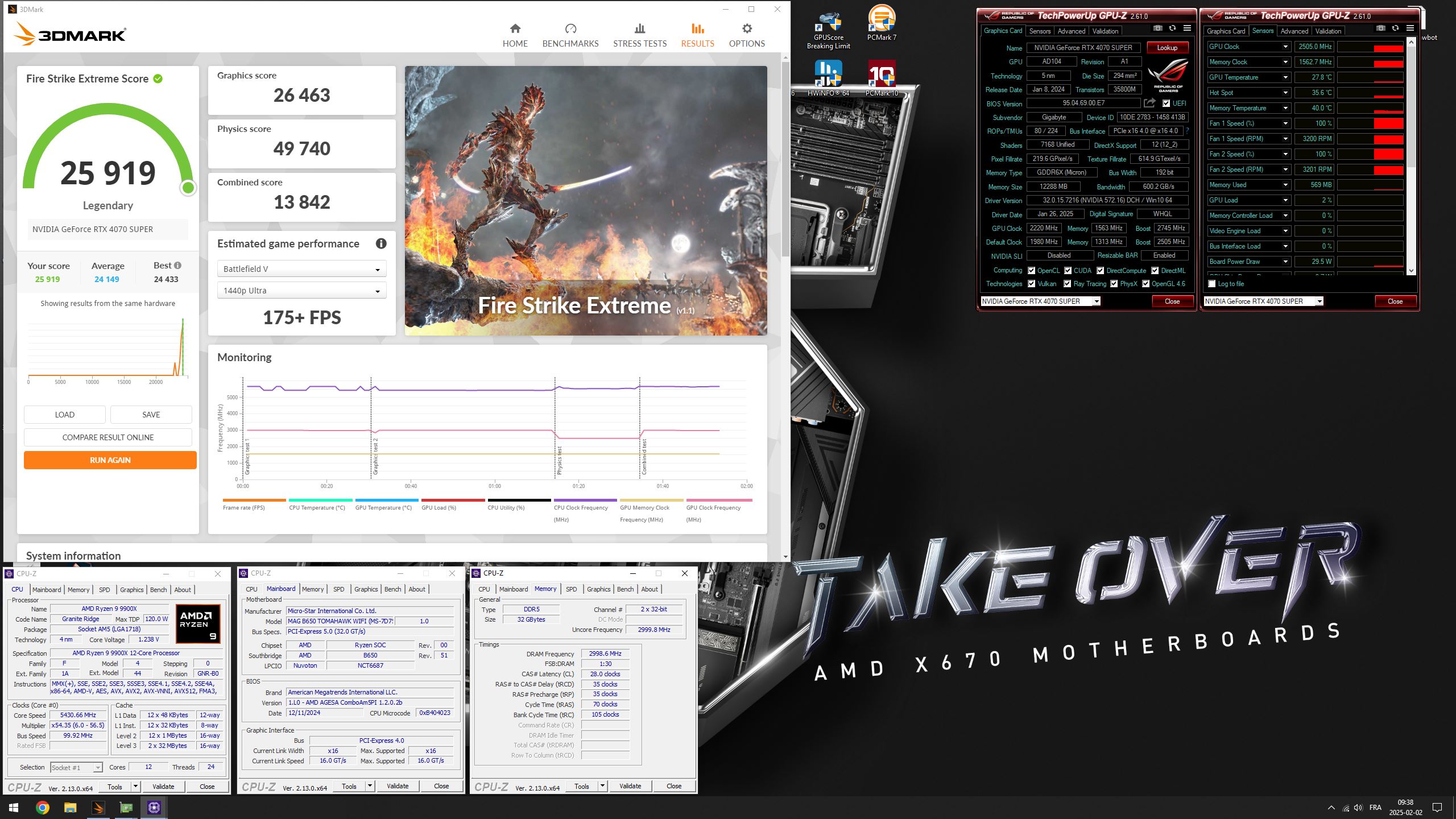Click RUN AGAIN button
Image resolution: width=1456 pixels, height=819 pixels.
[110, 460]
